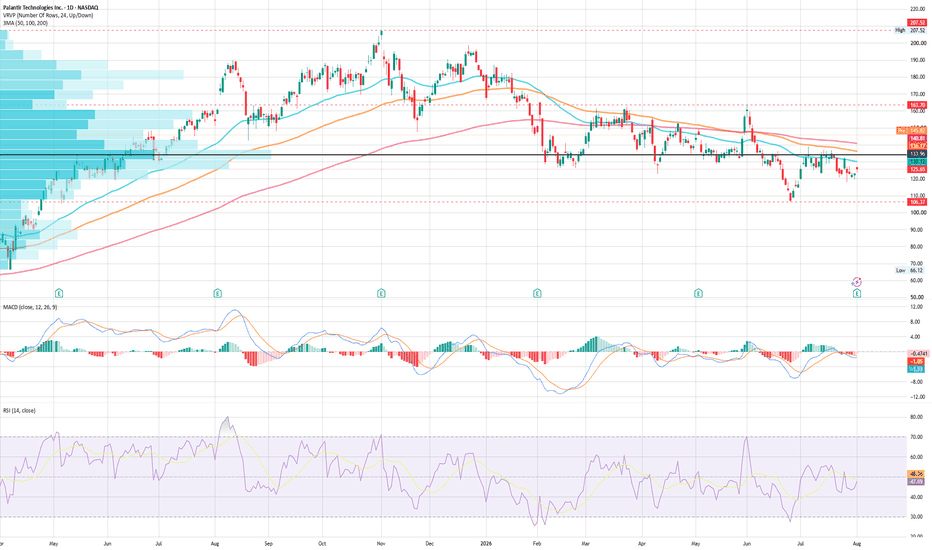Select the MACD (close, 12, 26, 9) legend
The height and width of the screenshot is (550, 932).
tap(30, 307)
